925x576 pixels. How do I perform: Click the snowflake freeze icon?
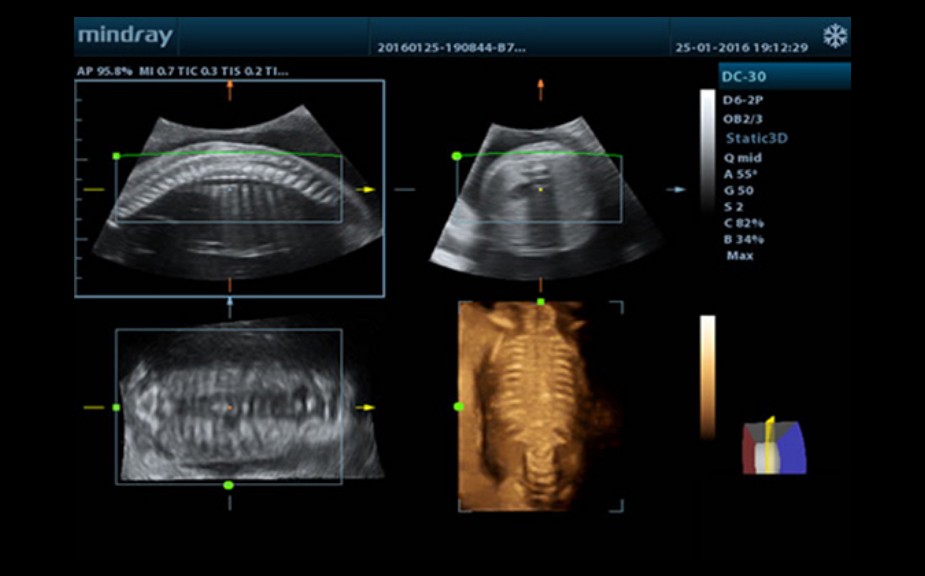tap(834, 37)
